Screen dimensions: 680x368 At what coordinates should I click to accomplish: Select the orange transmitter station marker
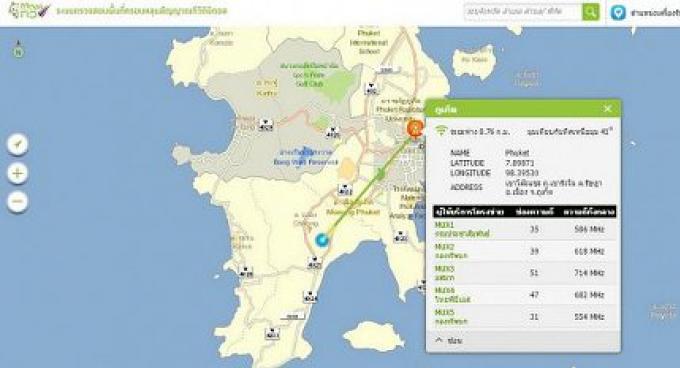(415, 129)
